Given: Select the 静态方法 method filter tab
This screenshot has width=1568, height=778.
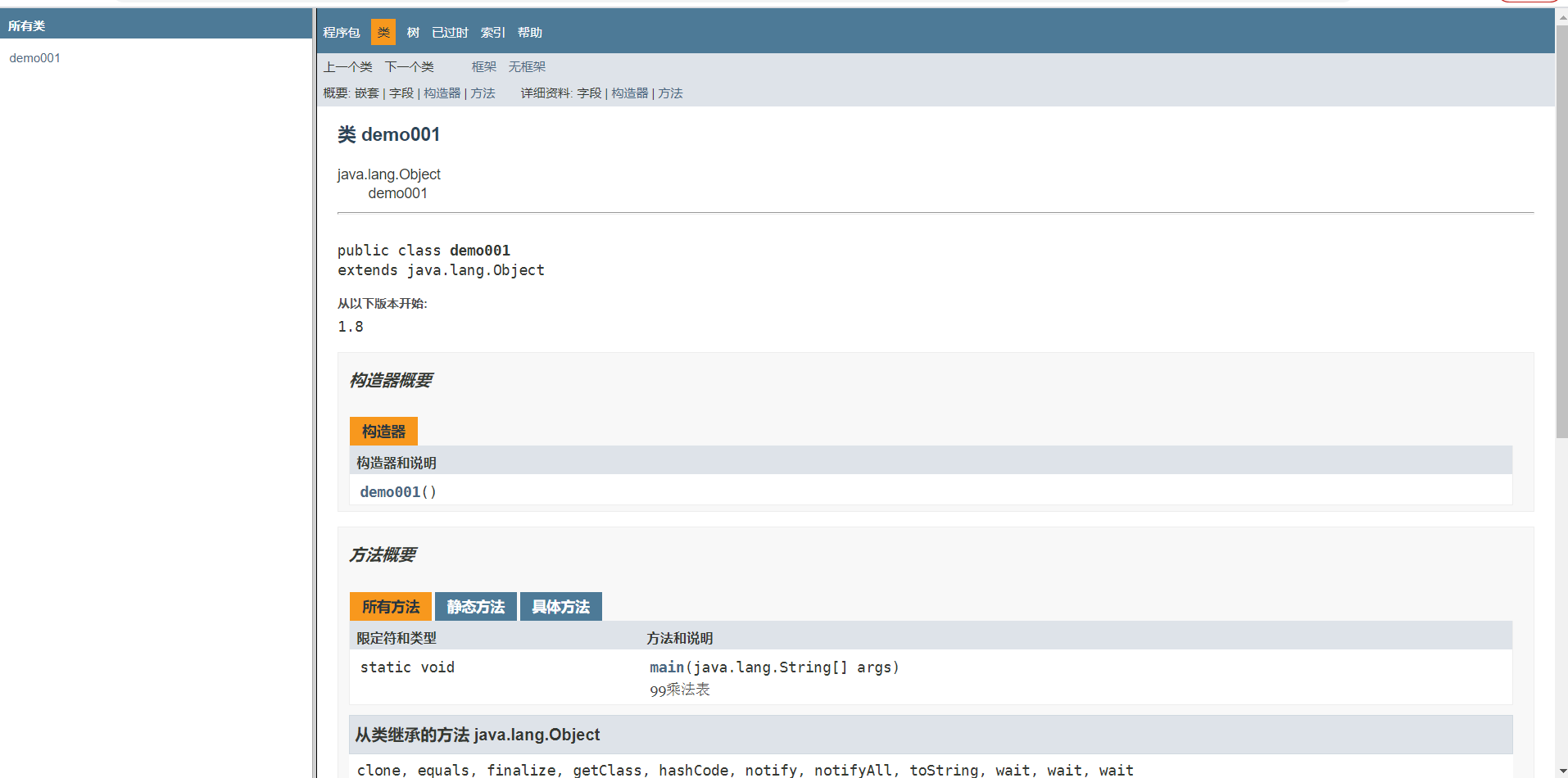Looking at the screenshot, I should click(475, 606).
